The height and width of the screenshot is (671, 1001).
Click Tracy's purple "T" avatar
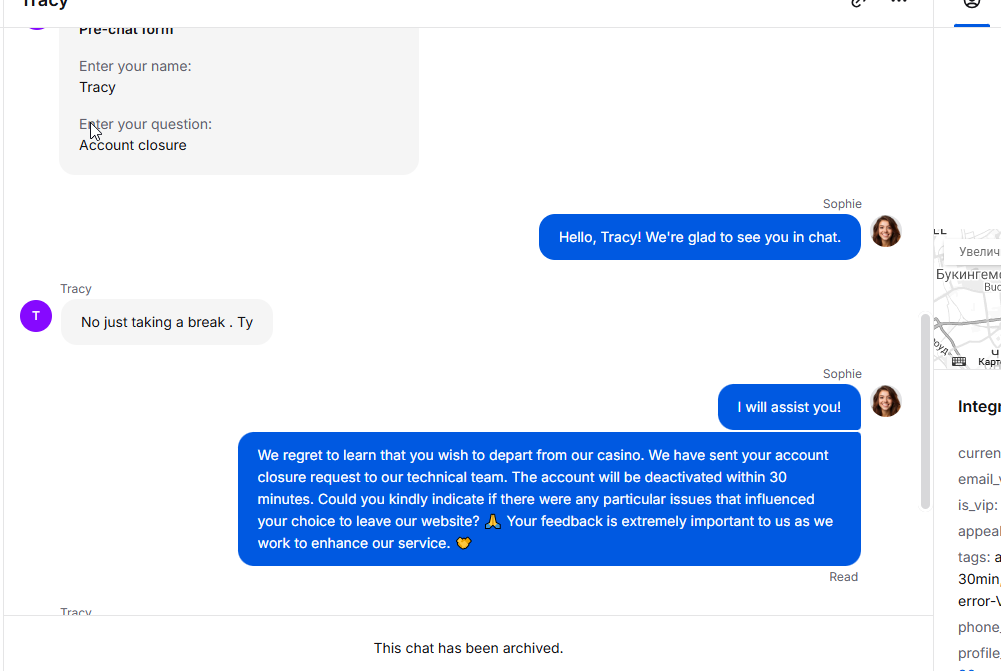pyautogui.click(x=36, y=316)
